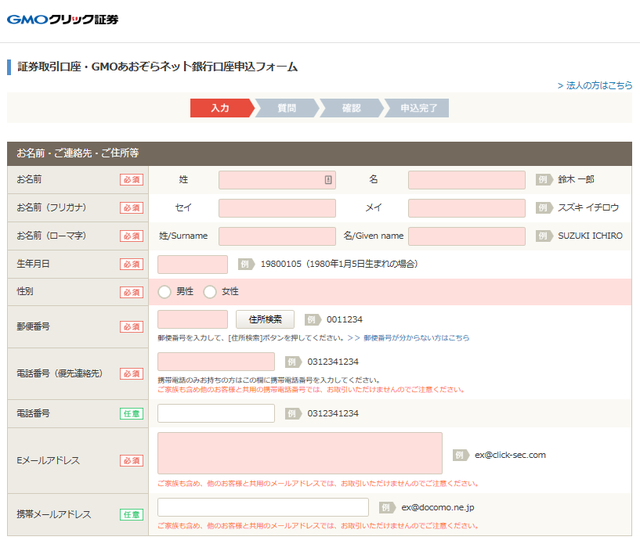The width and height of the screenshot is (640, 544).
Task: Click the 例 badge beside ex@docomo.ne.jp
Action: coord(387,508)
